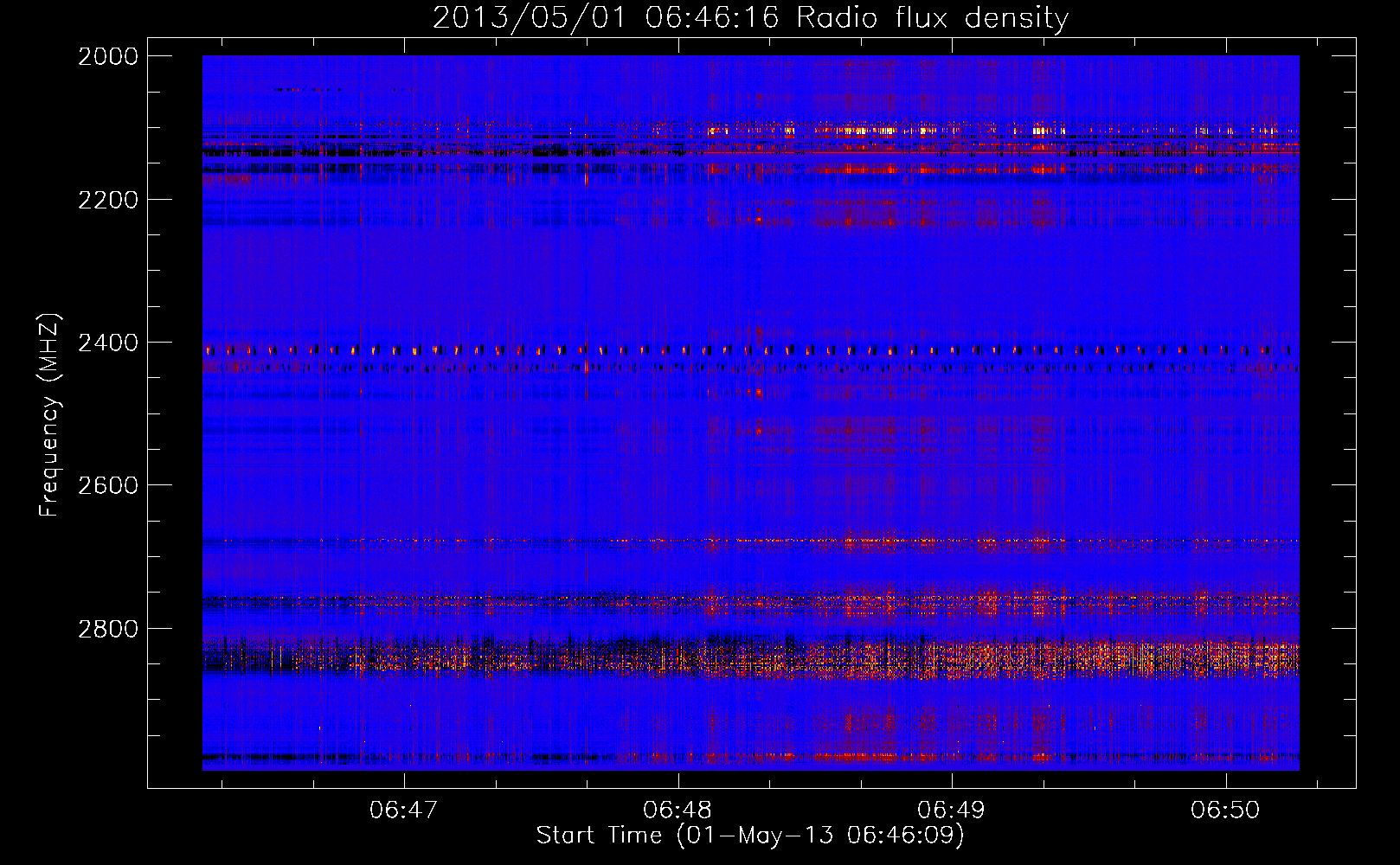This screenshot has width=1400, height=865.
Task: Click the 2400 frequency axis label
Action: point(108,343)
